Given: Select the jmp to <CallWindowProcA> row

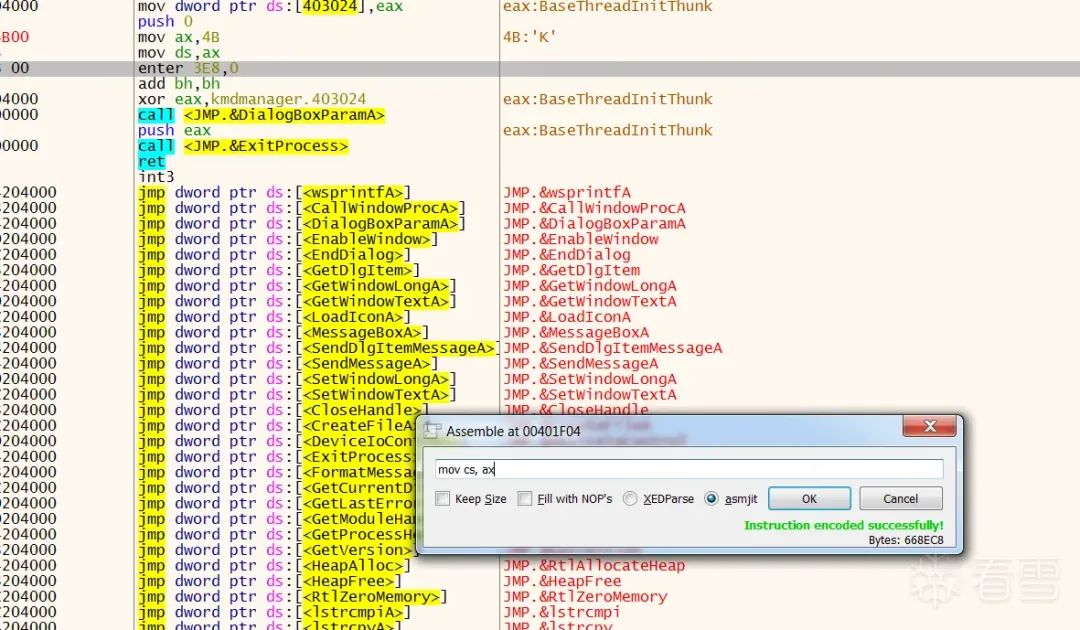Looking at the screenshot, I should pos(302,208).
